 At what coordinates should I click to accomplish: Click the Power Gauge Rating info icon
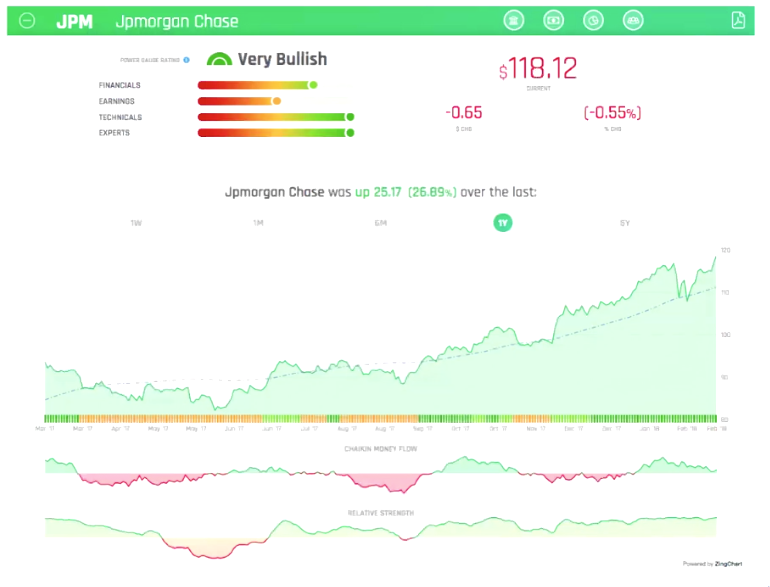[x=187, y=60]
